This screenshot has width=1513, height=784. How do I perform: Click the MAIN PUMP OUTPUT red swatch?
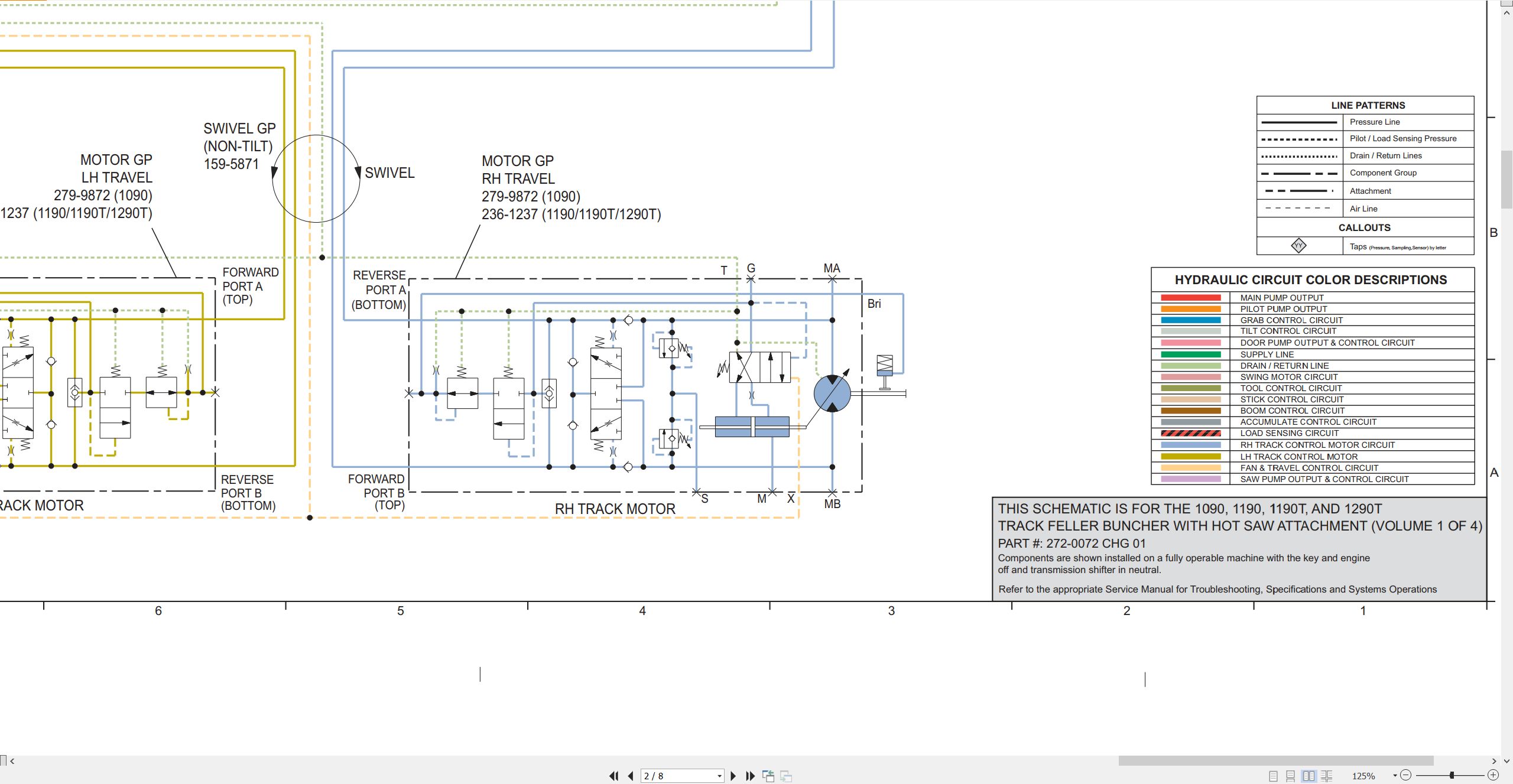[x=1190, y=298]
